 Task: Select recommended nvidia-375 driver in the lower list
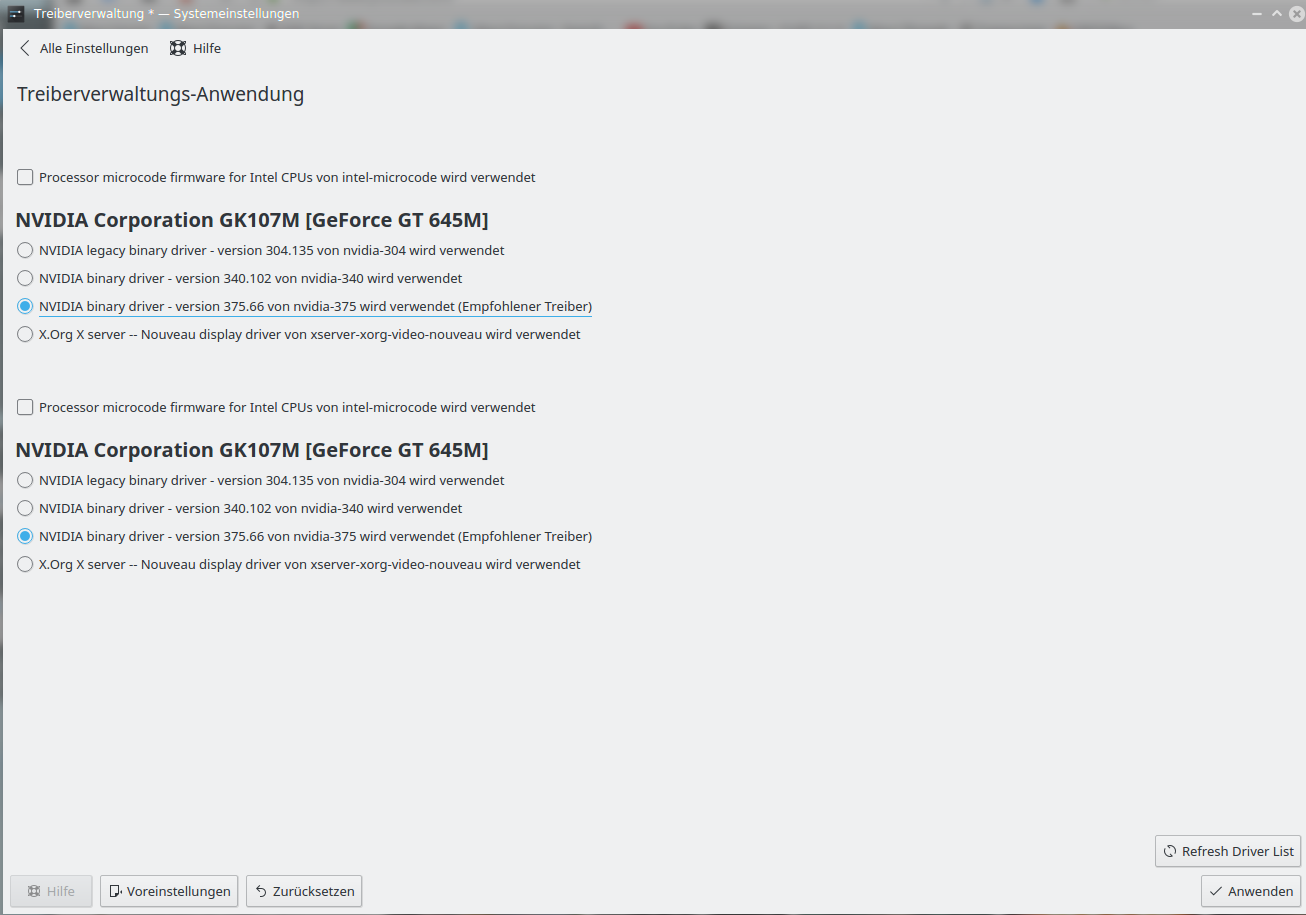(x=25, y=536)
